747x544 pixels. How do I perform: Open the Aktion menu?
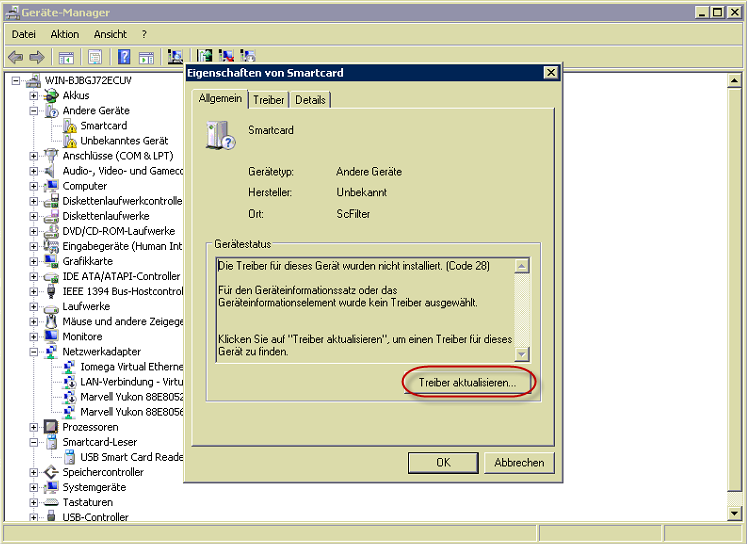pos(64,34)
